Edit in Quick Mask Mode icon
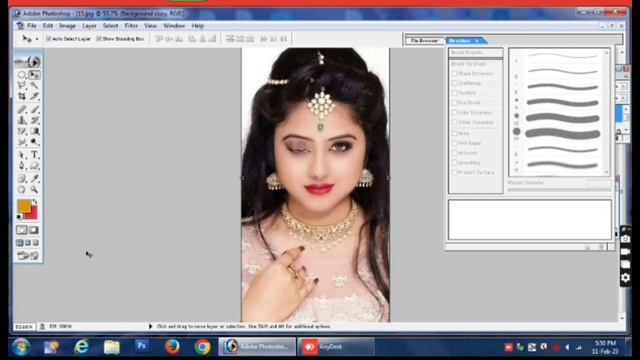Viewport: 640px width, 360px height. (x=34, y=230)
